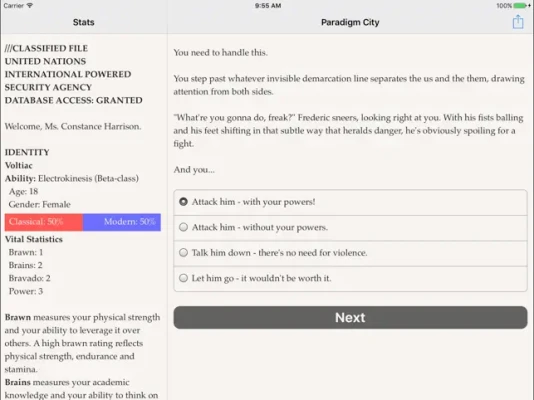The width and height of the screenshot is (534, 400).
Task: Tap the Bravado: 2 statistic
Action: pyautogui.click(x=30, y=278)
